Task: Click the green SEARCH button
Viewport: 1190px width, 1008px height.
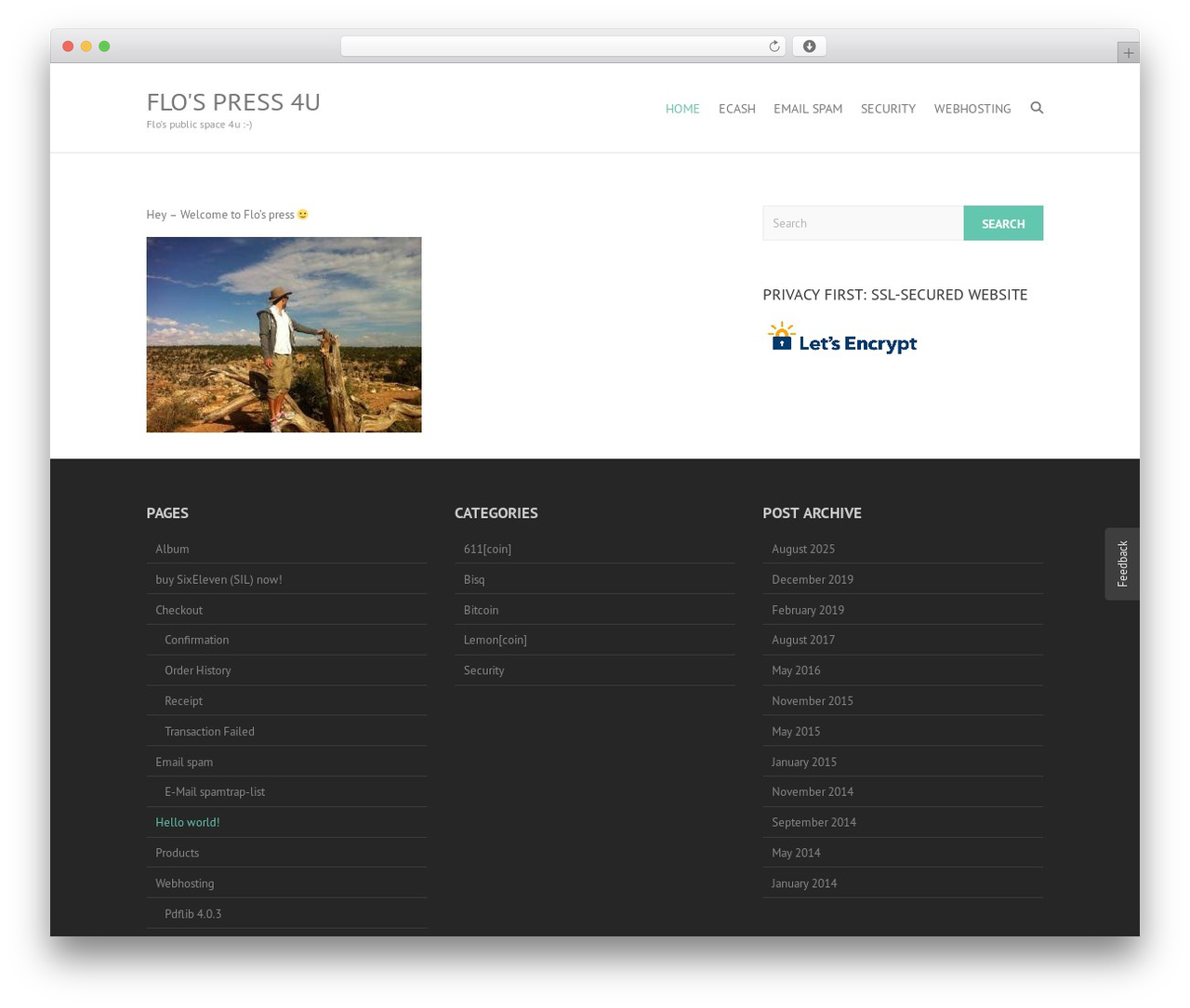Action: (x=1003, y=223)
